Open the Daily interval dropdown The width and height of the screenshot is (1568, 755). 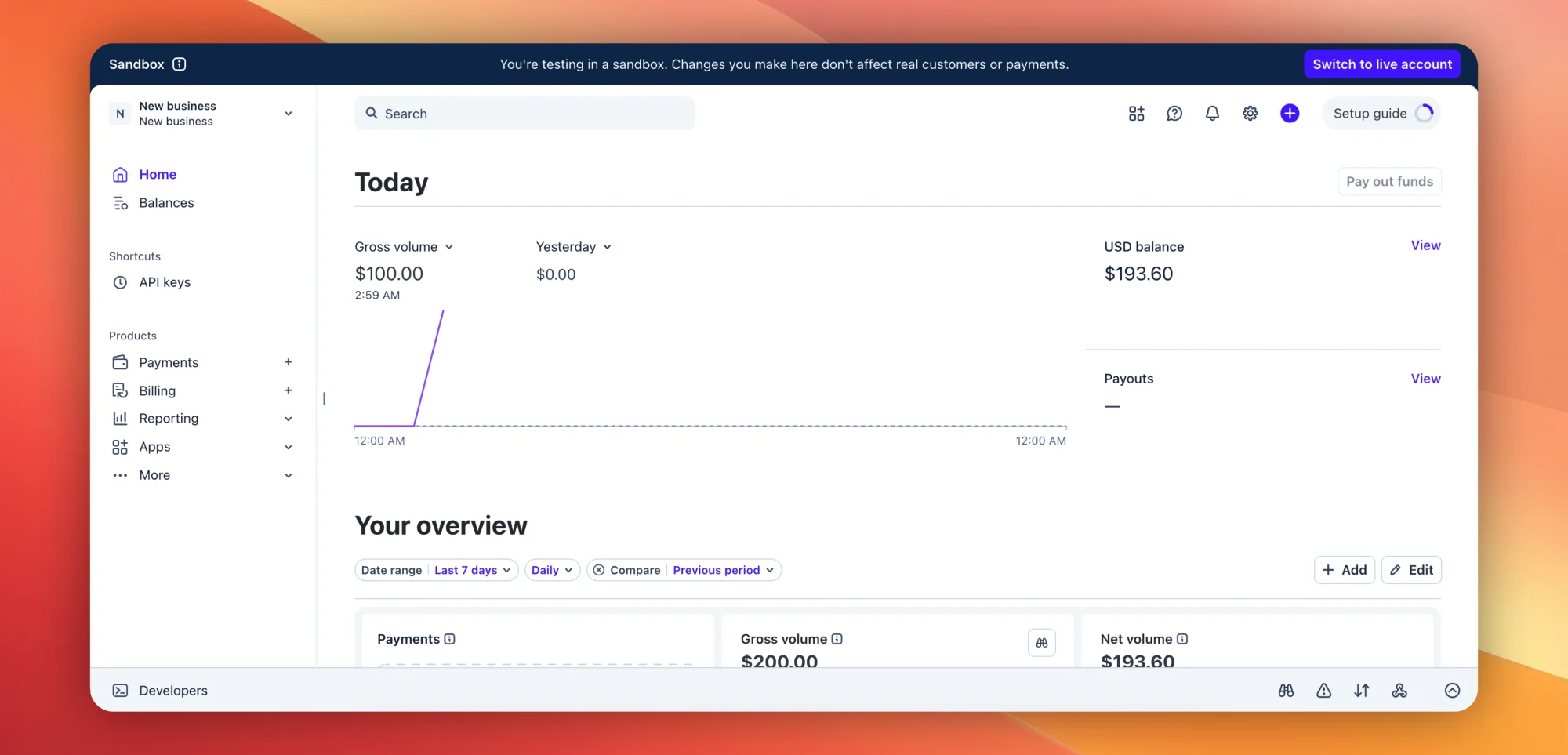coord(552,570)
